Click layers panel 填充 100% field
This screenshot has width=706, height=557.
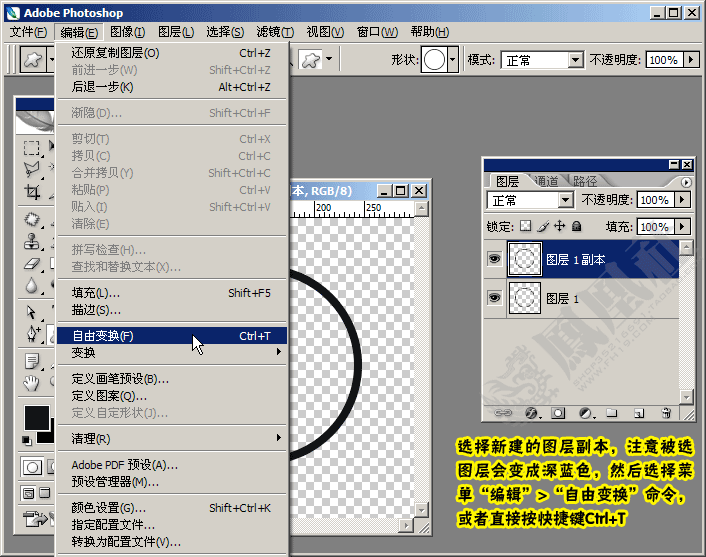(656, 226)
